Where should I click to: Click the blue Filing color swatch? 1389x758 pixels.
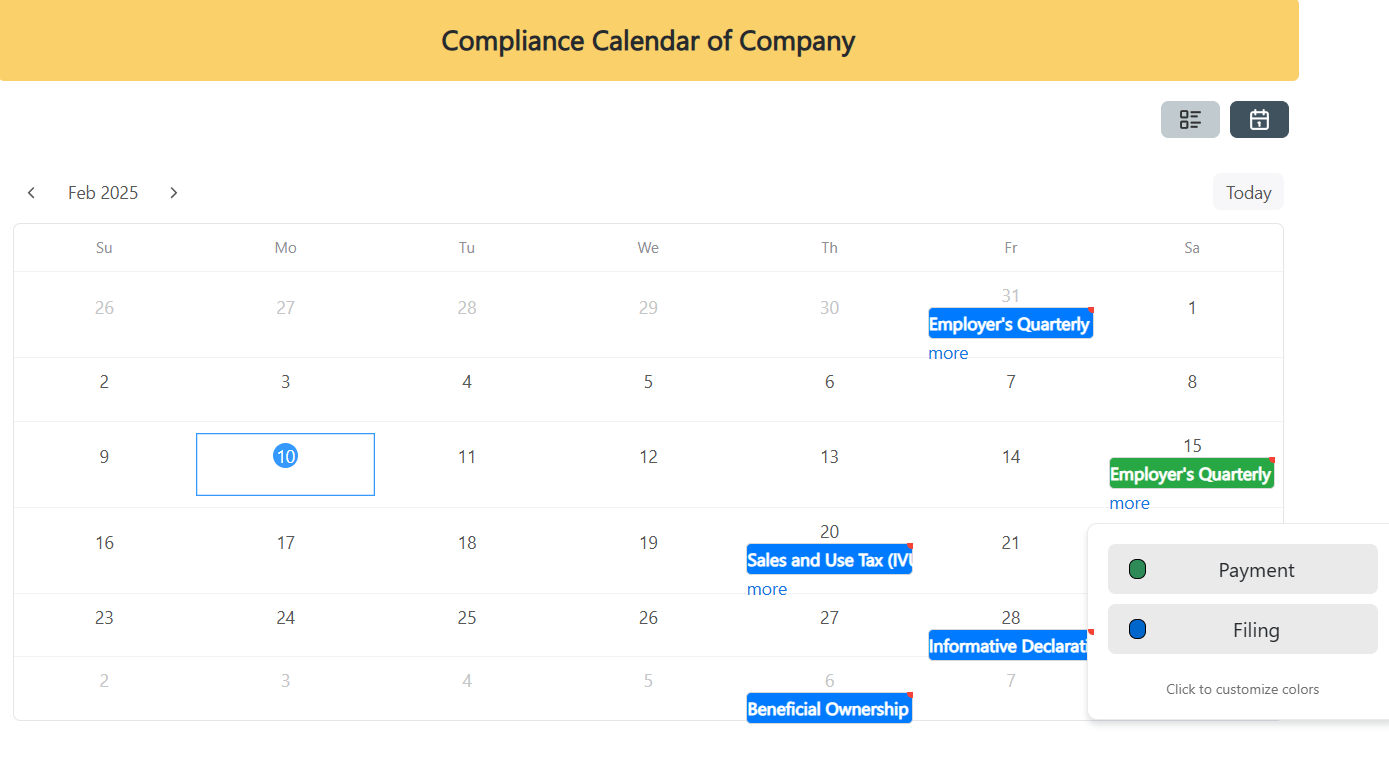point(1137,630)
